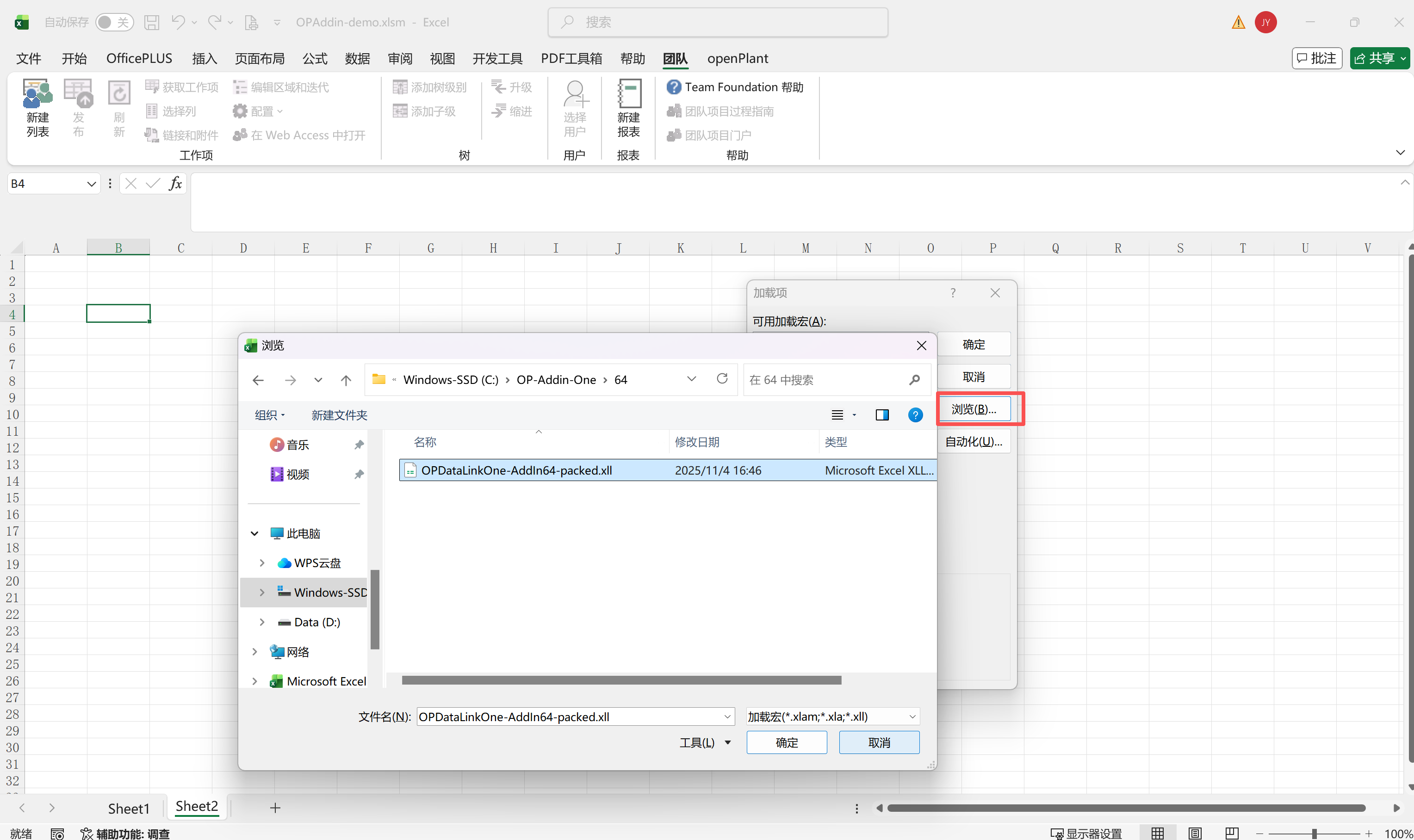
Task: Click the save icon in title bar
Action: click(151, 23)
